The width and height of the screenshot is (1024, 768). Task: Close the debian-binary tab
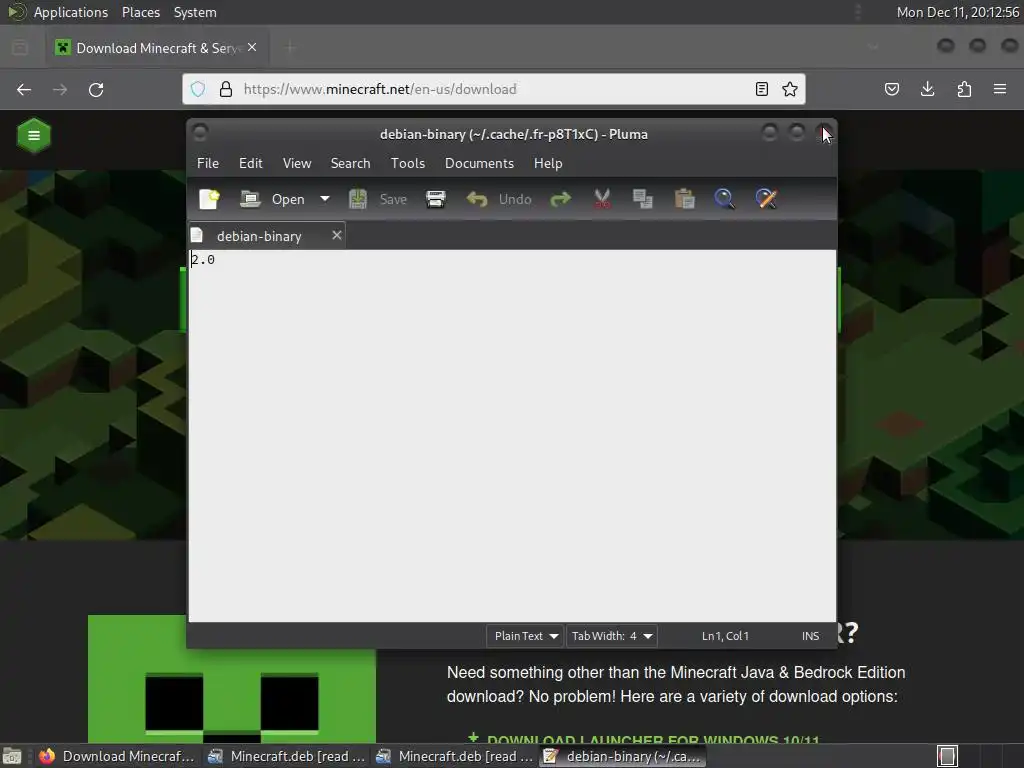336,235
